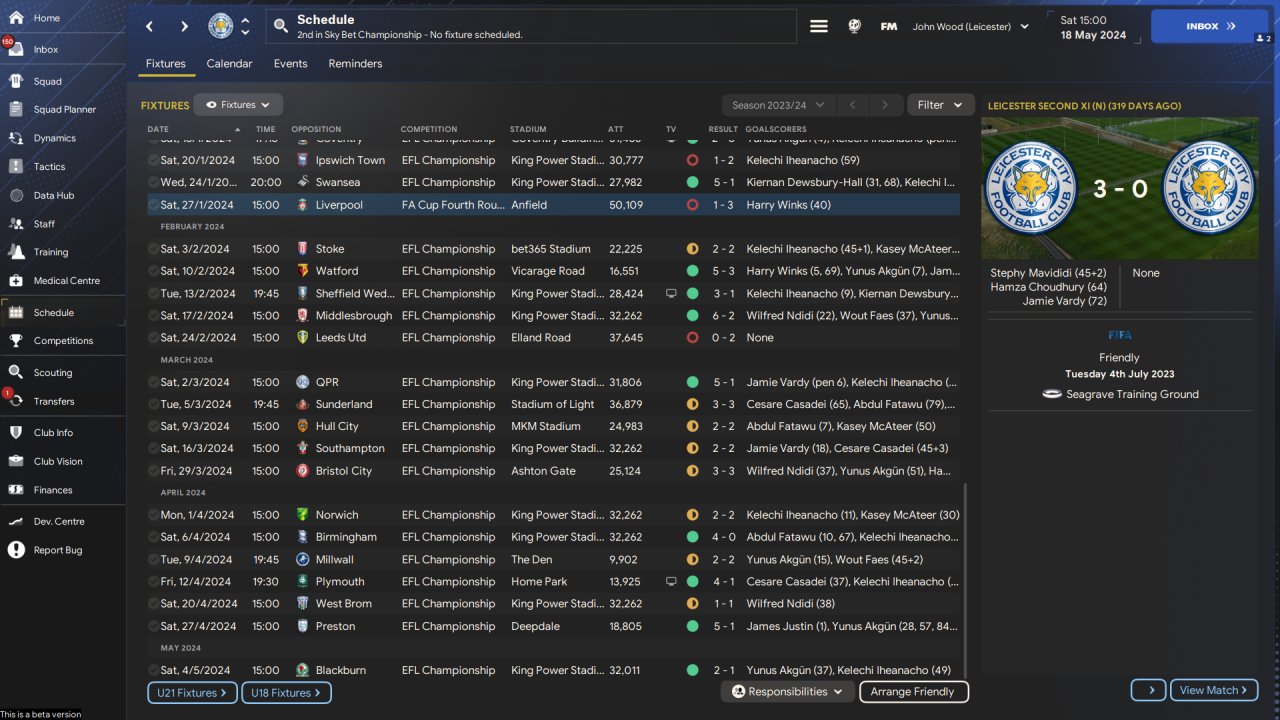The image size is (1280, 720).
Task: Open the Fixtures view dropdown
Action: coord(238,105)
